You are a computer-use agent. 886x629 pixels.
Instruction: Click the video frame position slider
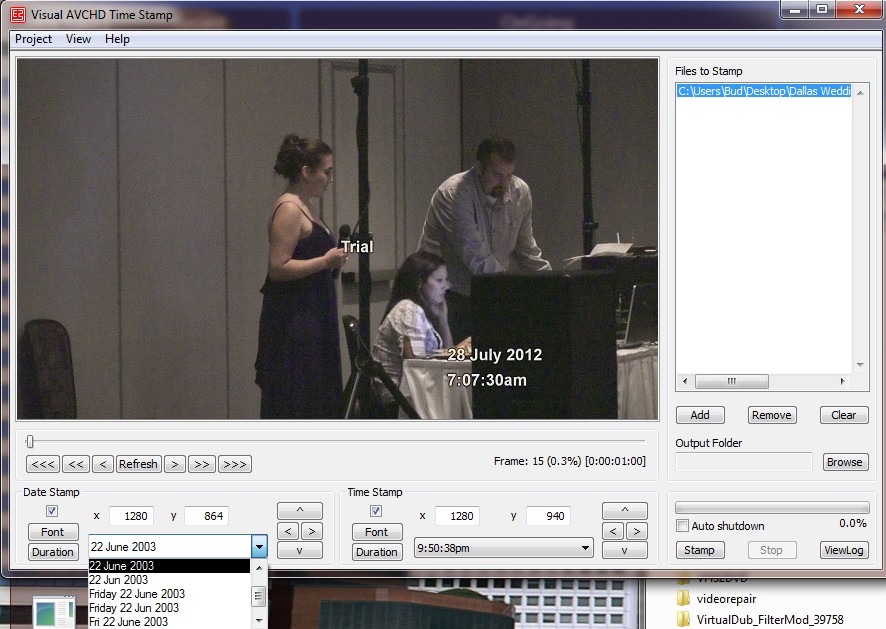30,441
